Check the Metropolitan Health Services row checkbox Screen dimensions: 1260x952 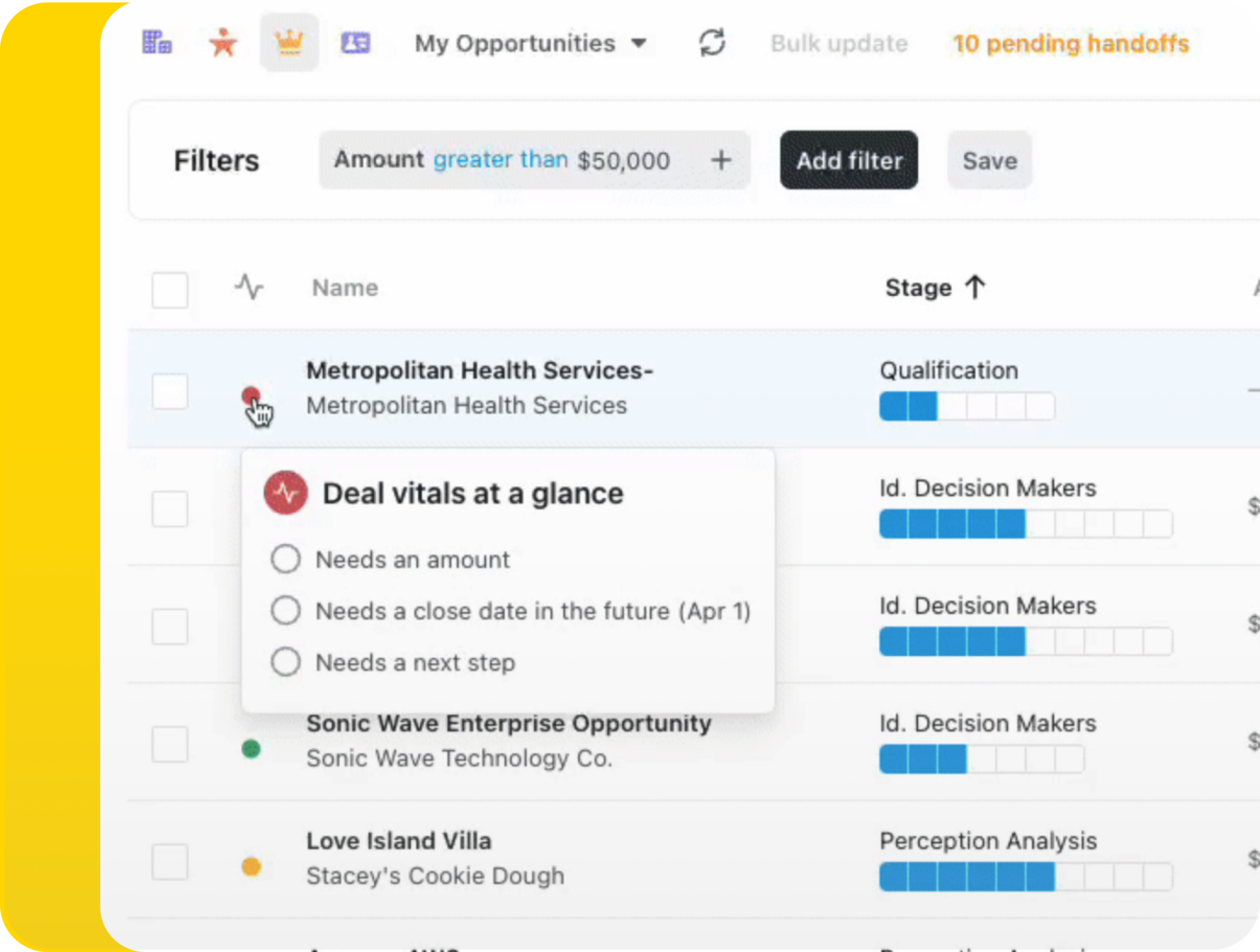tap(170, 392)
